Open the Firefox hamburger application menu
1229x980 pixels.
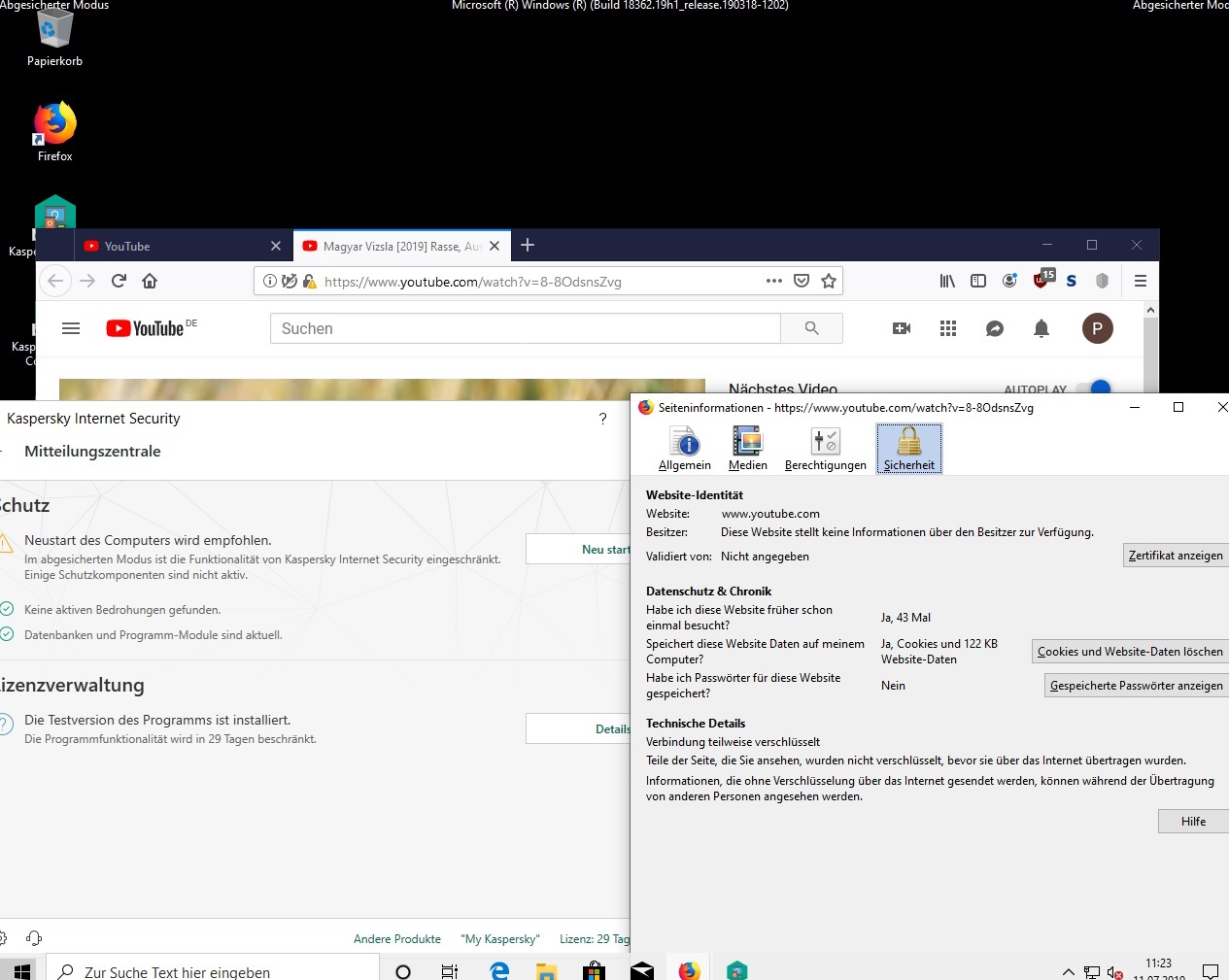pos(1141,281)
